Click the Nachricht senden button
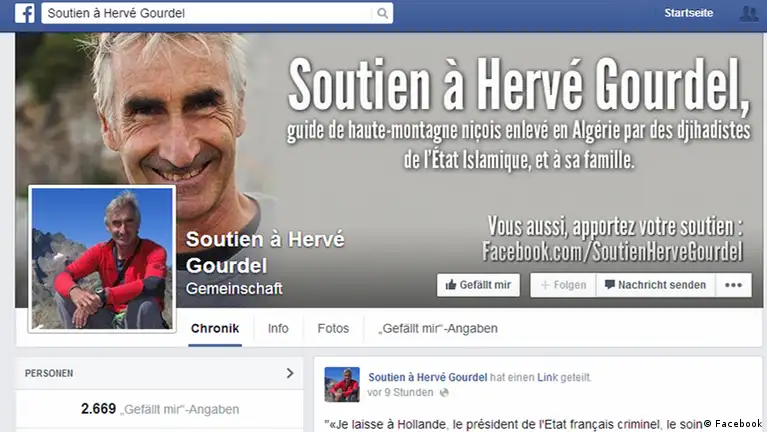Image resolution: width=767 pixels, height=432 pixels. pos(656,285)
